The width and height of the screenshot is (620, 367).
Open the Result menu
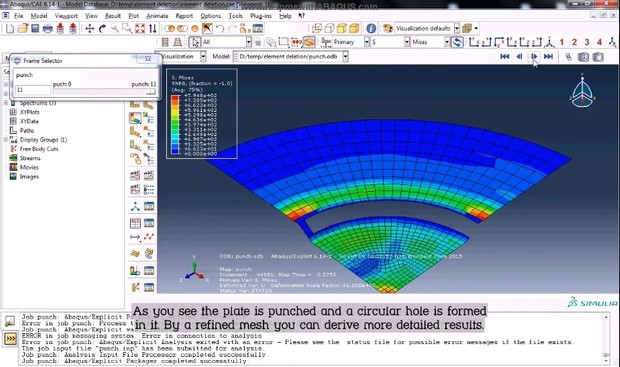[x=113, y=16]
